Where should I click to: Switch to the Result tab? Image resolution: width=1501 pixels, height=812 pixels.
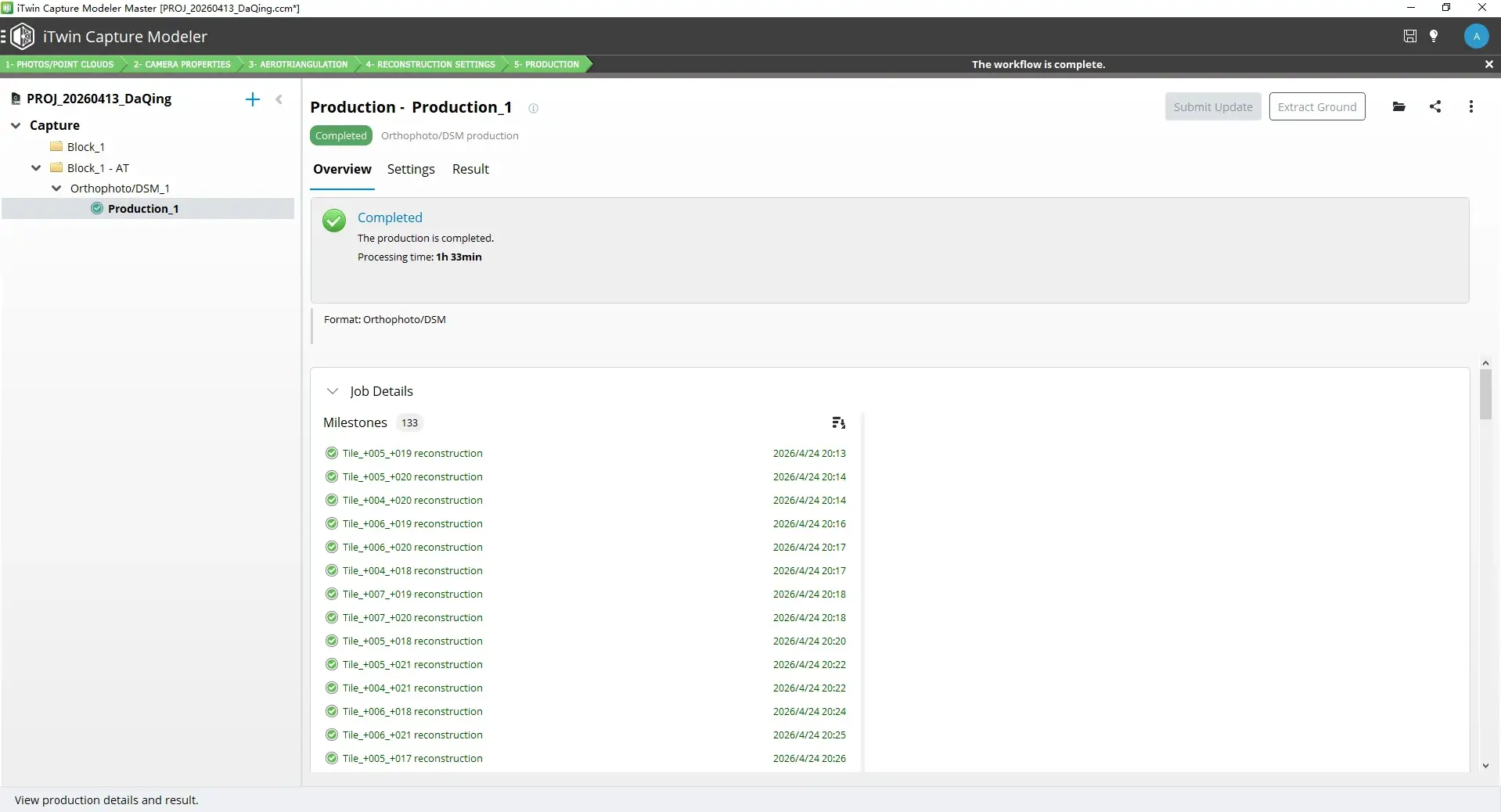coord(470,169)
